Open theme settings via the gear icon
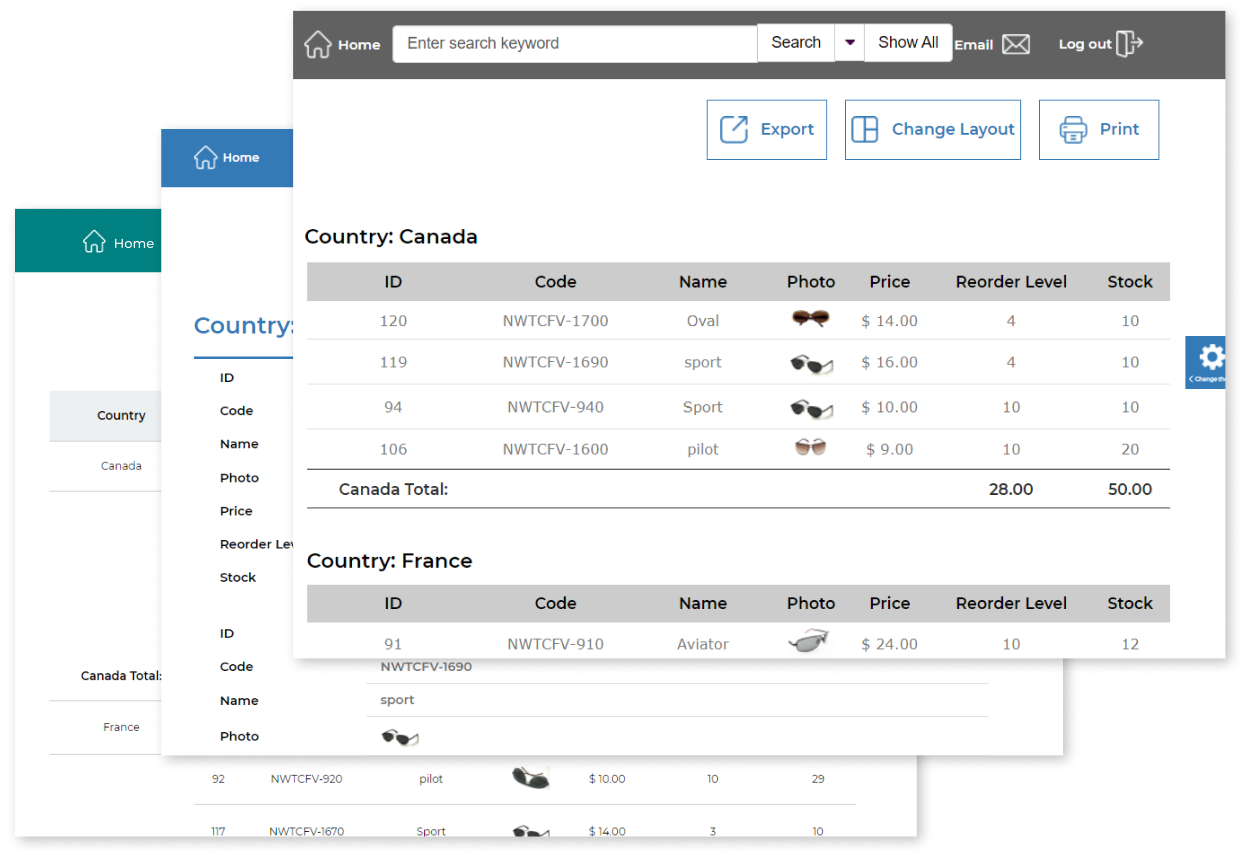This screenshot has height=855, width=1244. tap(1211, 356)
